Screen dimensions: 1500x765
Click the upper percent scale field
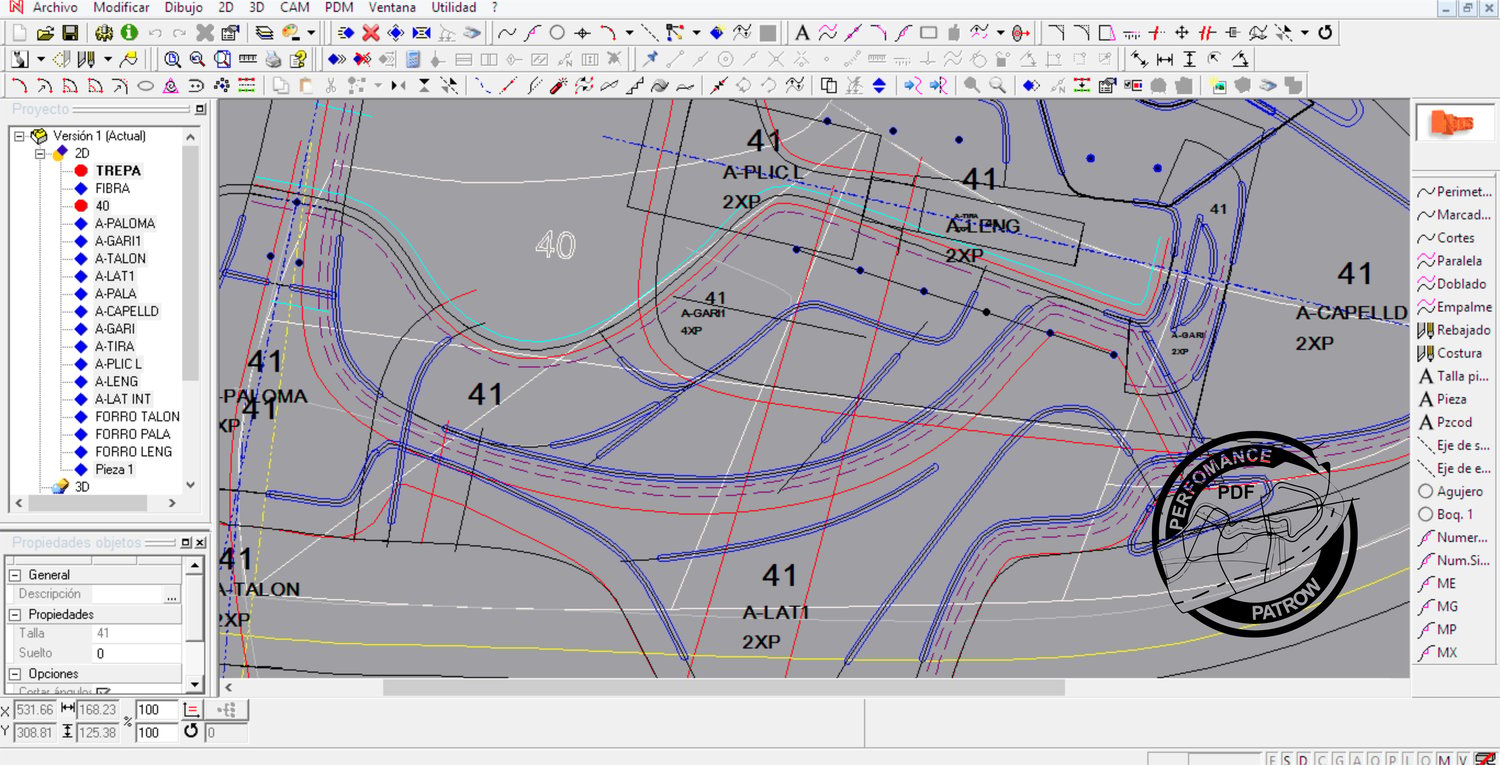point(157,710)
